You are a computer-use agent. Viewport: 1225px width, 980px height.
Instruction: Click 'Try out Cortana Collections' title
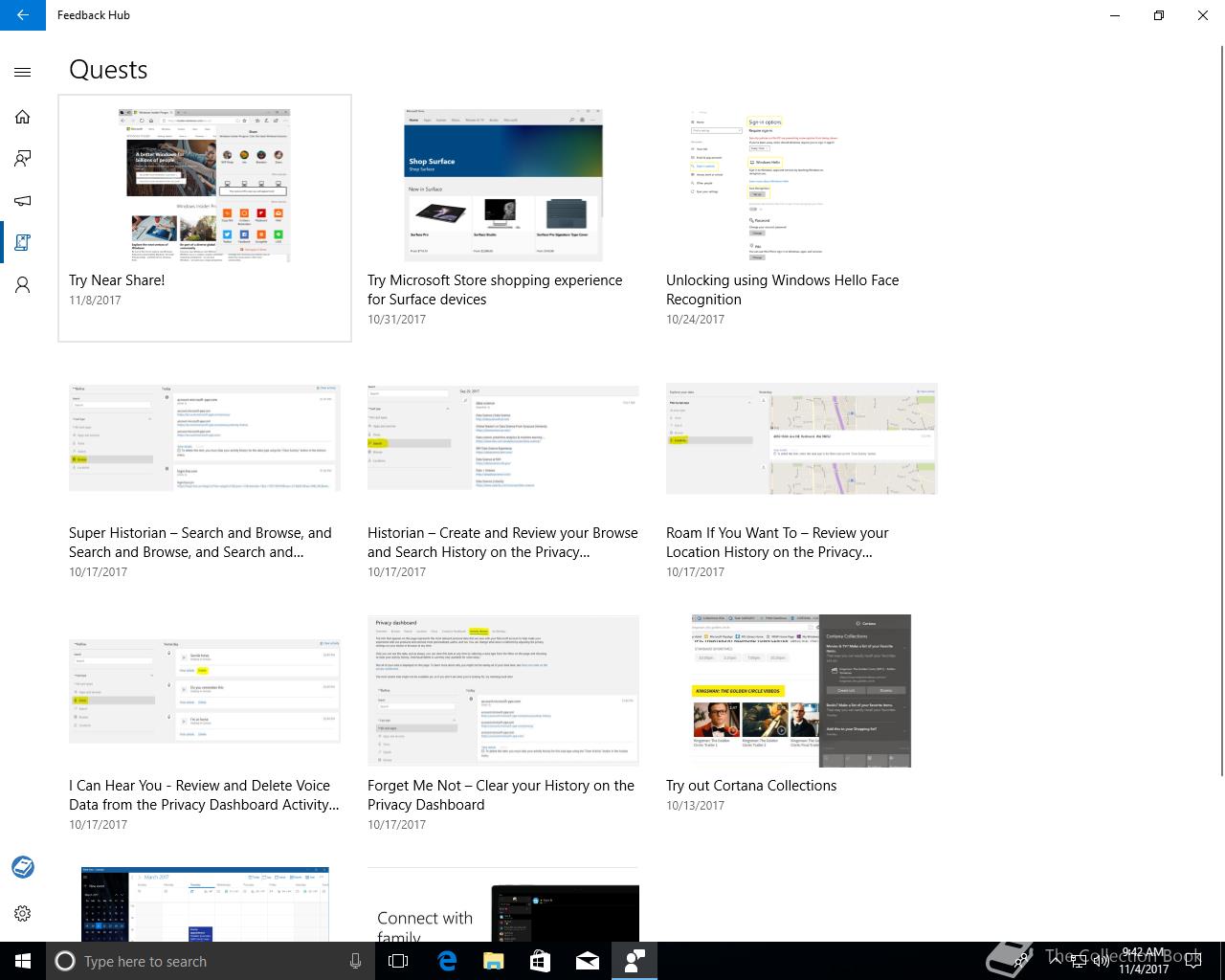pyautogui.click(x=751, y=786)
